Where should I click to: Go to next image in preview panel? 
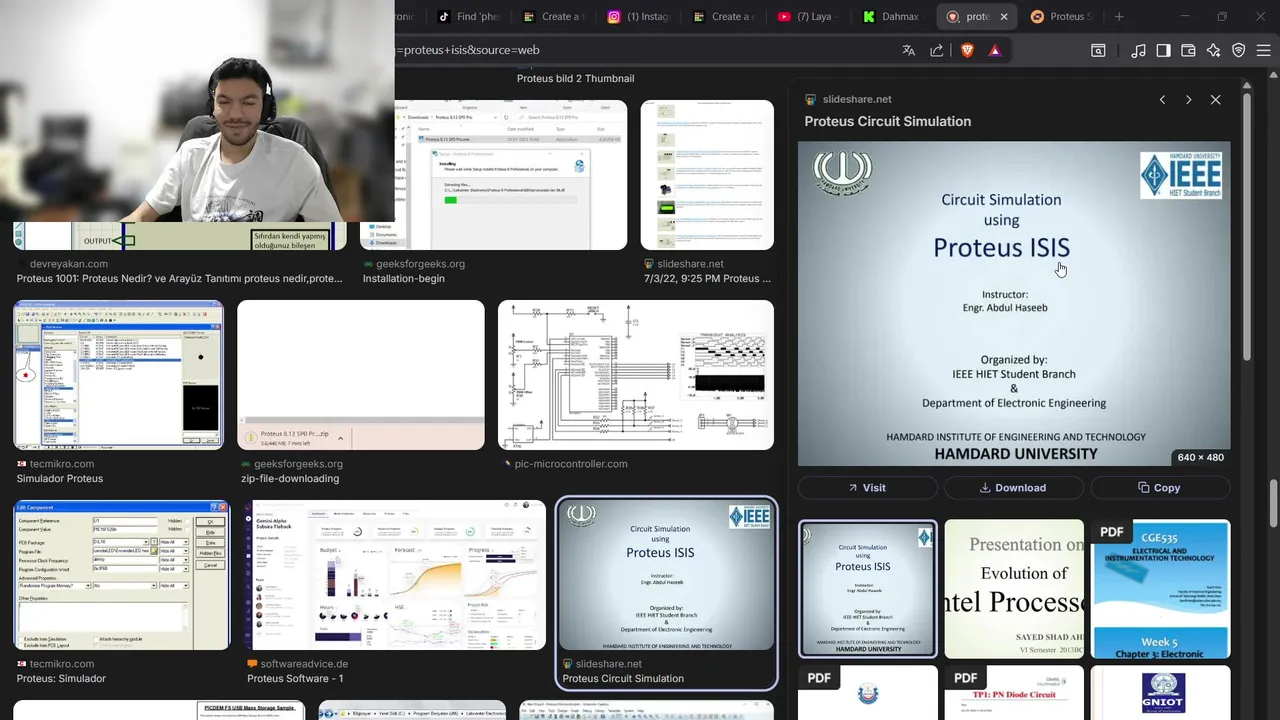click(1188, 100)
